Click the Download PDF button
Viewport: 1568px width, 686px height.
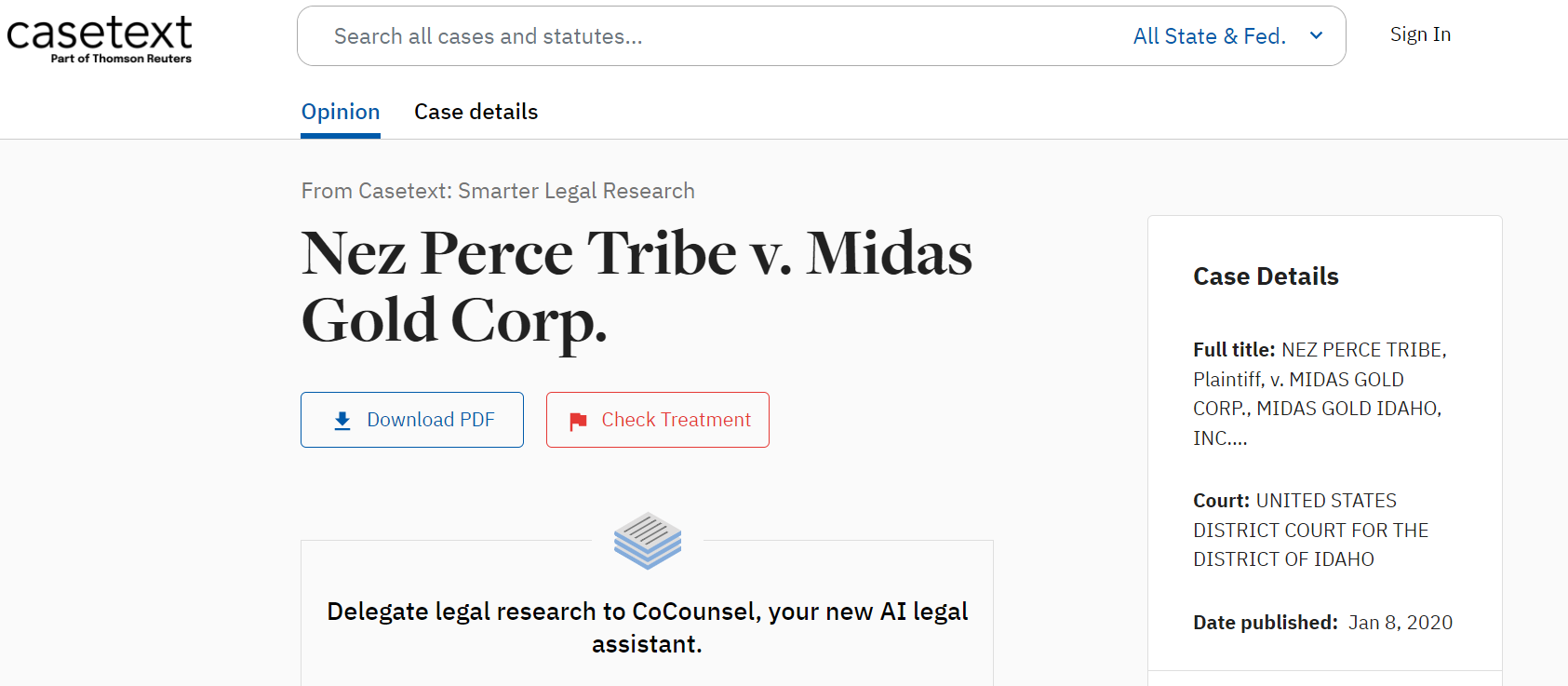pos(411,420)
